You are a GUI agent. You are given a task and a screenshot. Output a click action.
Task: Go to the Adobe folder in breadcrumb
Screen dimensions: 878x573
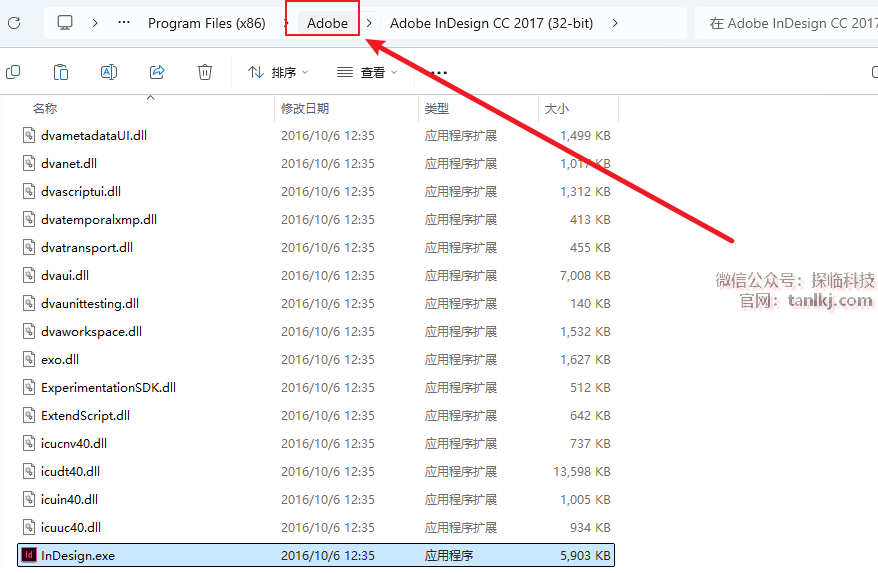pyautogui.click(x=327, y=23)
